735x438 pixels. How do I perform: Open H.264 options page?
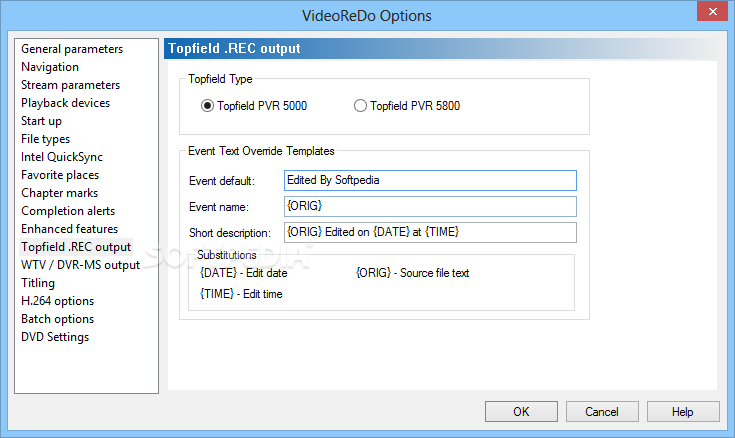(58, 301)
